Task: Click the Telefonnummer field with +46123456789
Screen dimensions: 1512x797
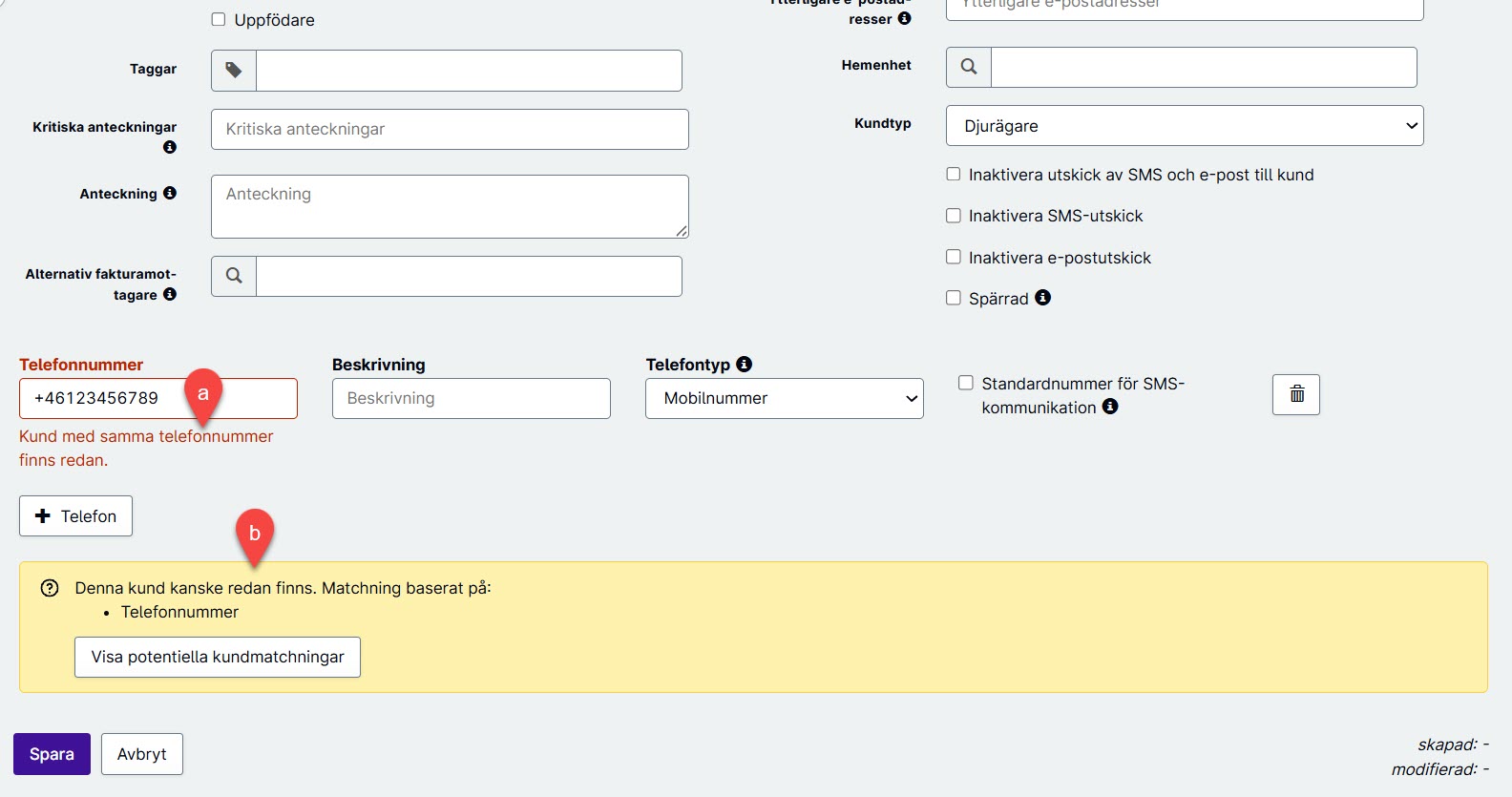Action: point(158,398)
